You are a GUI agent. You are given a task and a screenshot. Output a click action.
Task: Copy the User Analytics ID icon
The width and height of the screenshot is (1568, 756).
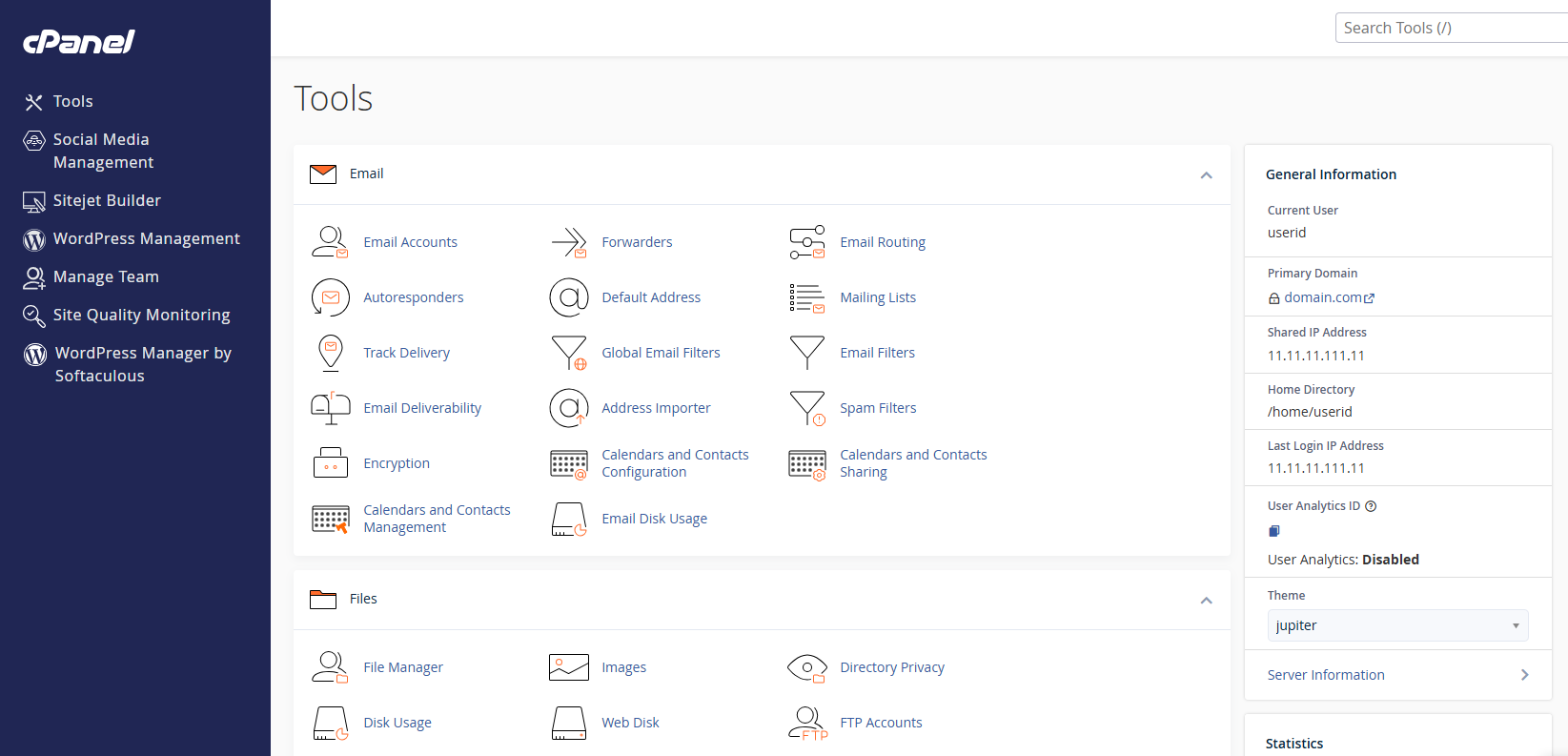click(1274, 531)
